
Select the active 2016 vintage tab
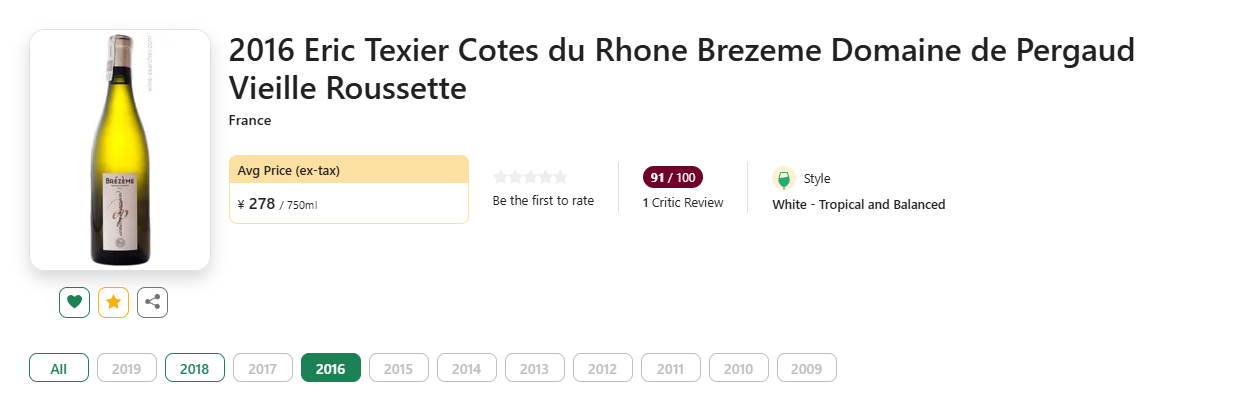330,368
